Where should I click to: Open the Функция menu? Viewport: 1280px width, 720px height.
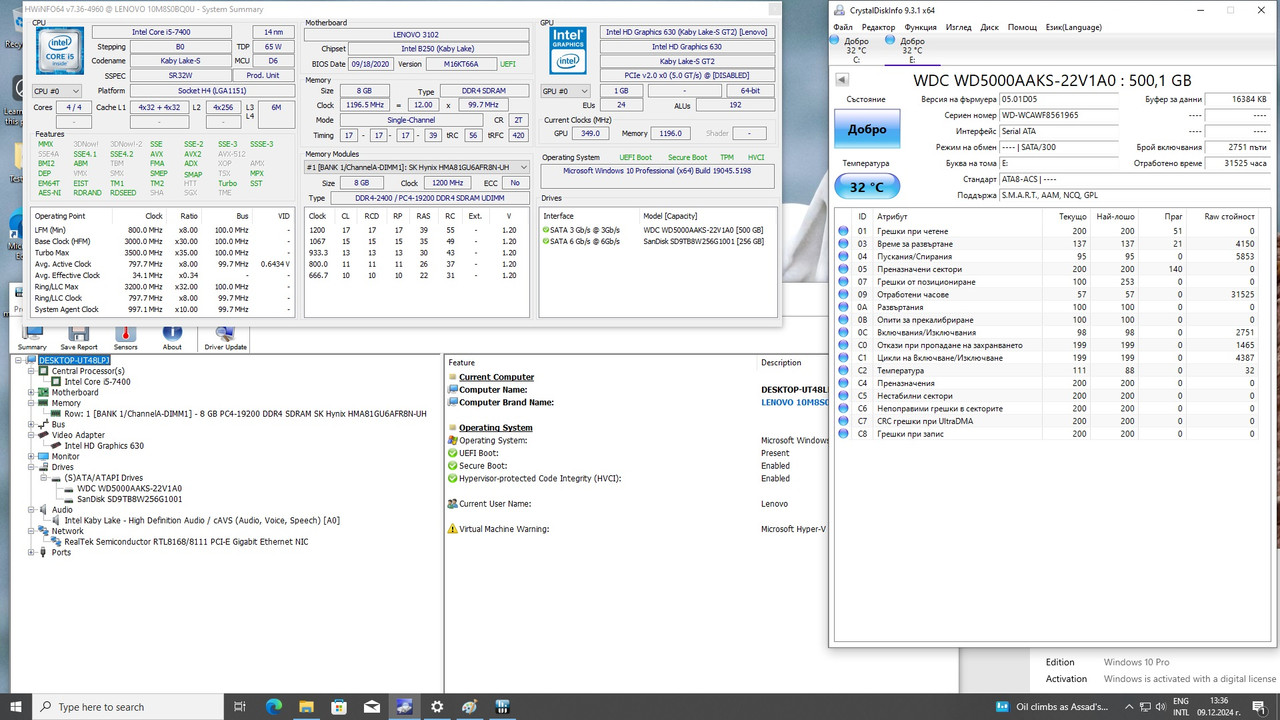click(x=920, y=27)
